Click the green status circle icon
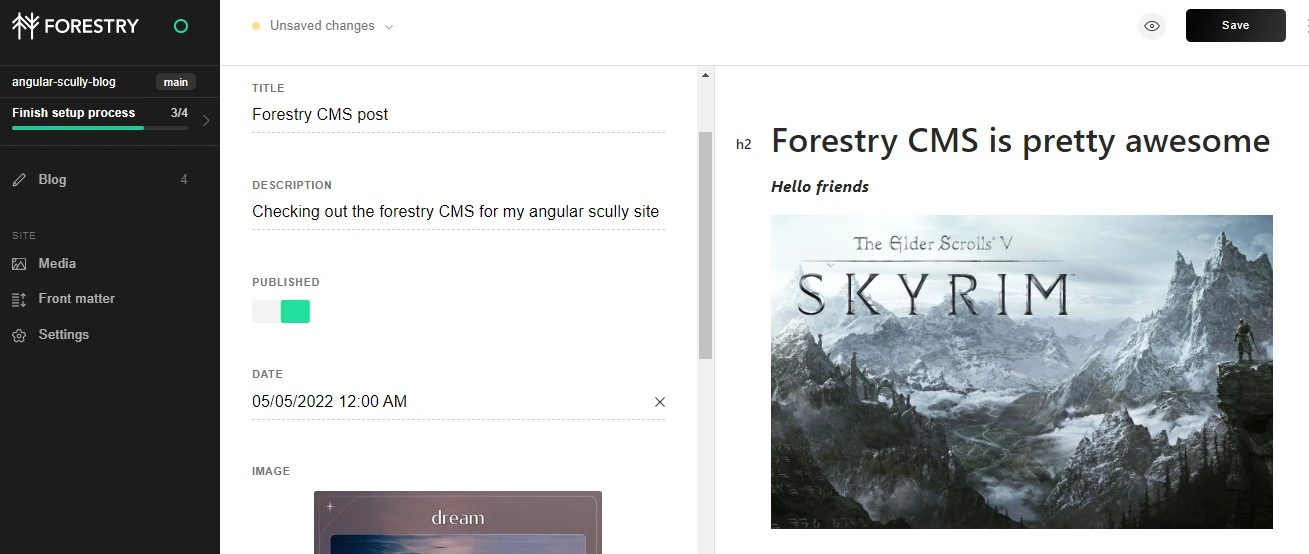Image resolution: width=1309 pixels, height=554 pixels. click(181, 26)
